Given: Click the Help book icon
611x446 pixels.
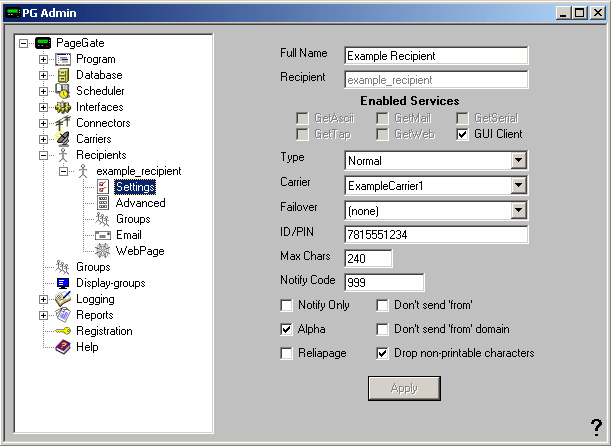Looking at the screenshot, I should pyautogui.click(x=63, y=347).
